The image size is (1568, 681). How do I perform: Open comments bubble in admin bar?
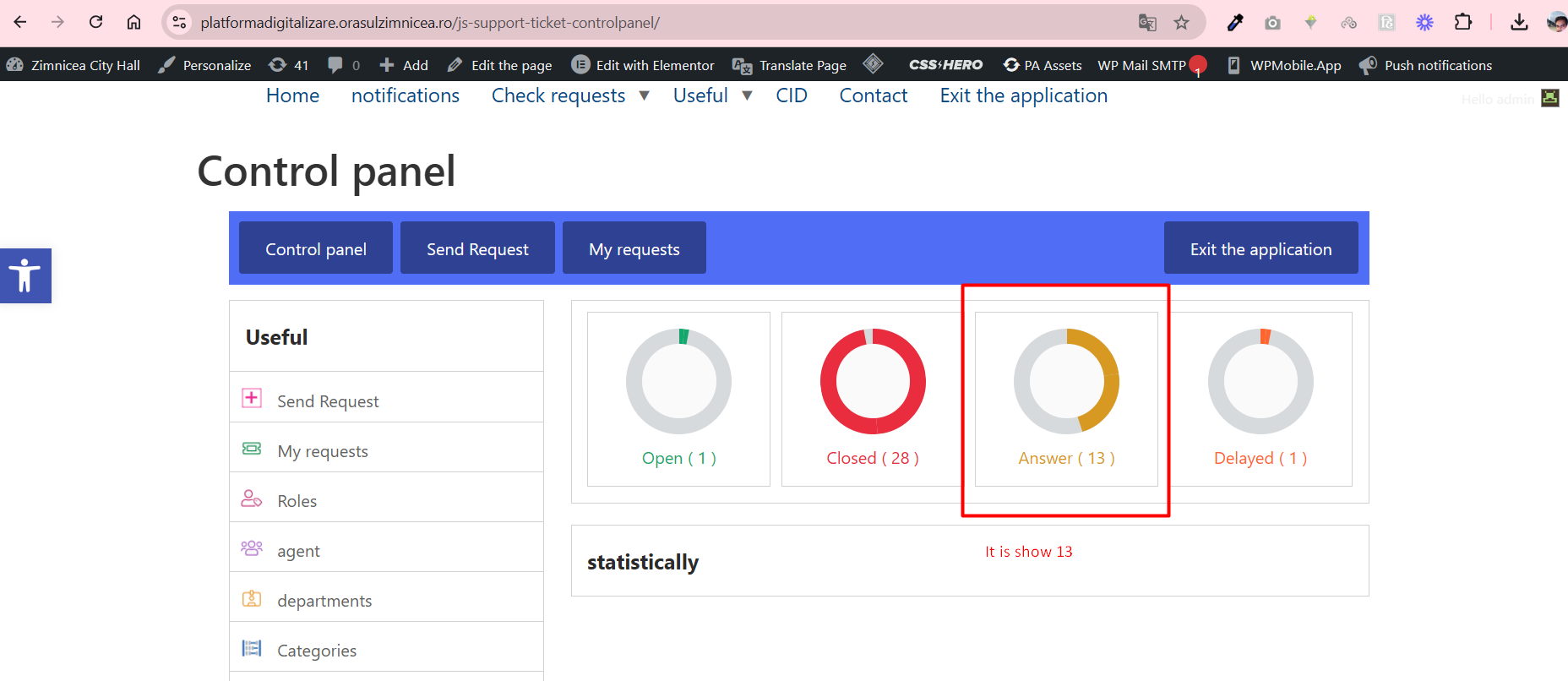pos(343,65)
